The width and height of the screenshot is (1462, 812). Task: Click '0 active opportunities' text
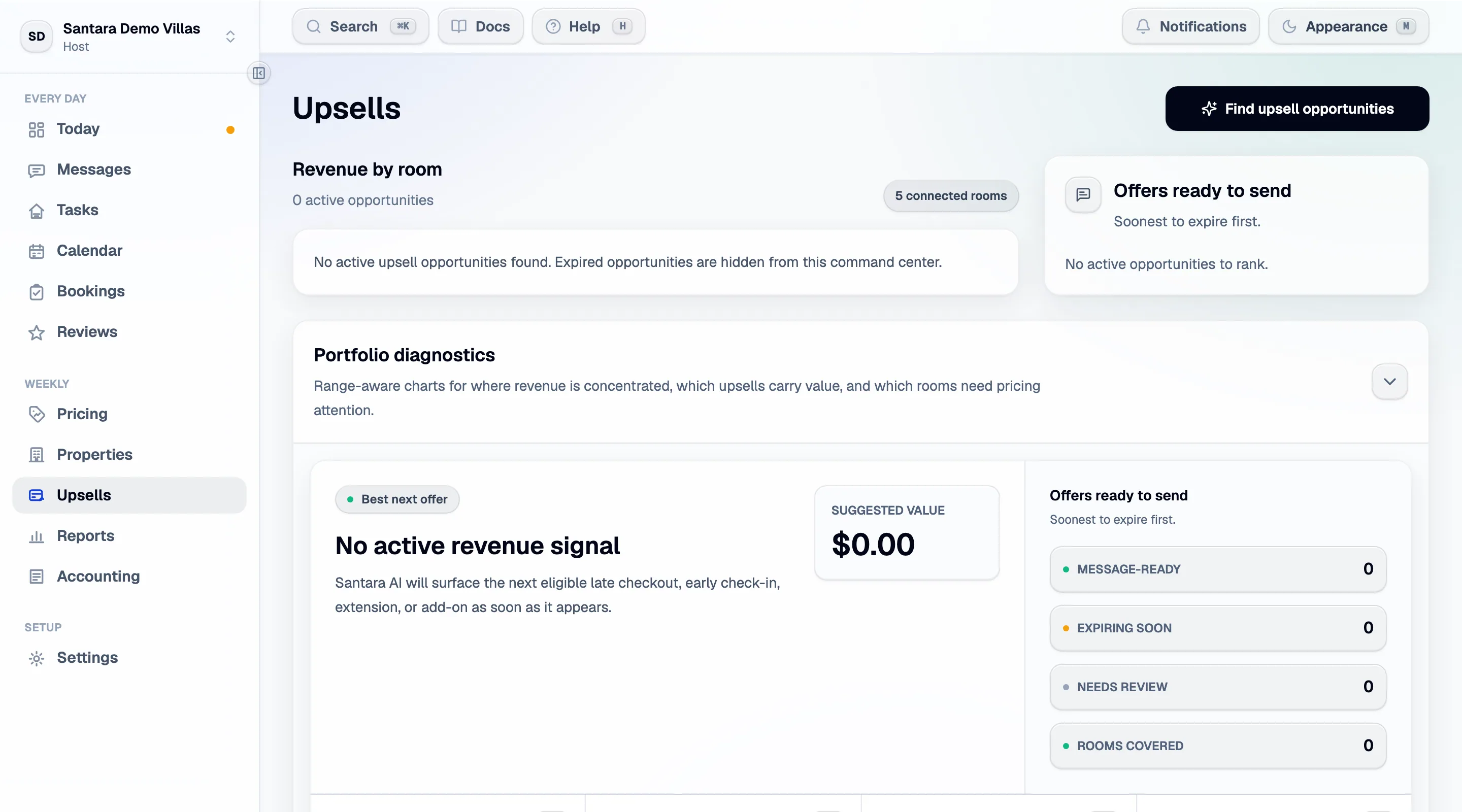362,200
